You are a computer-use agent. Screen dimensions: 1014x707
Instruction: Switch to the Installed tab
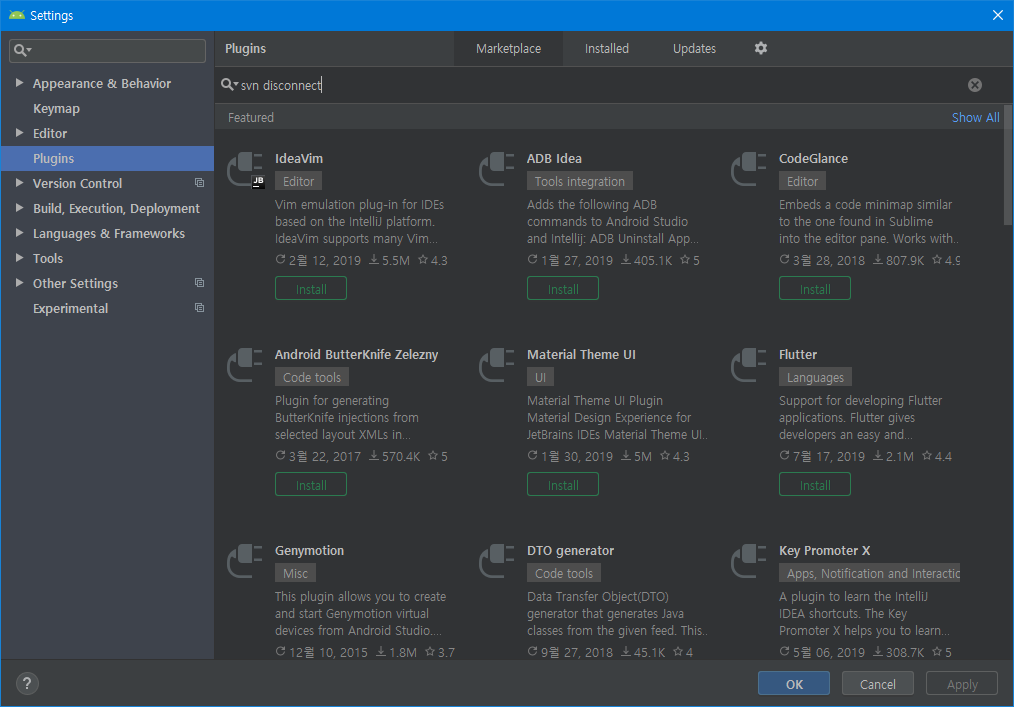[x=607, y=49]
